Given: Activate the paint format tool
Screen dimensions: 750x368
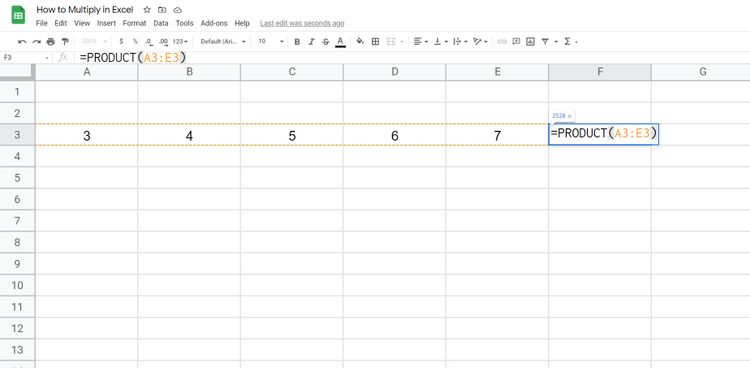Looking at the screenshot, I should coord(65,42).
